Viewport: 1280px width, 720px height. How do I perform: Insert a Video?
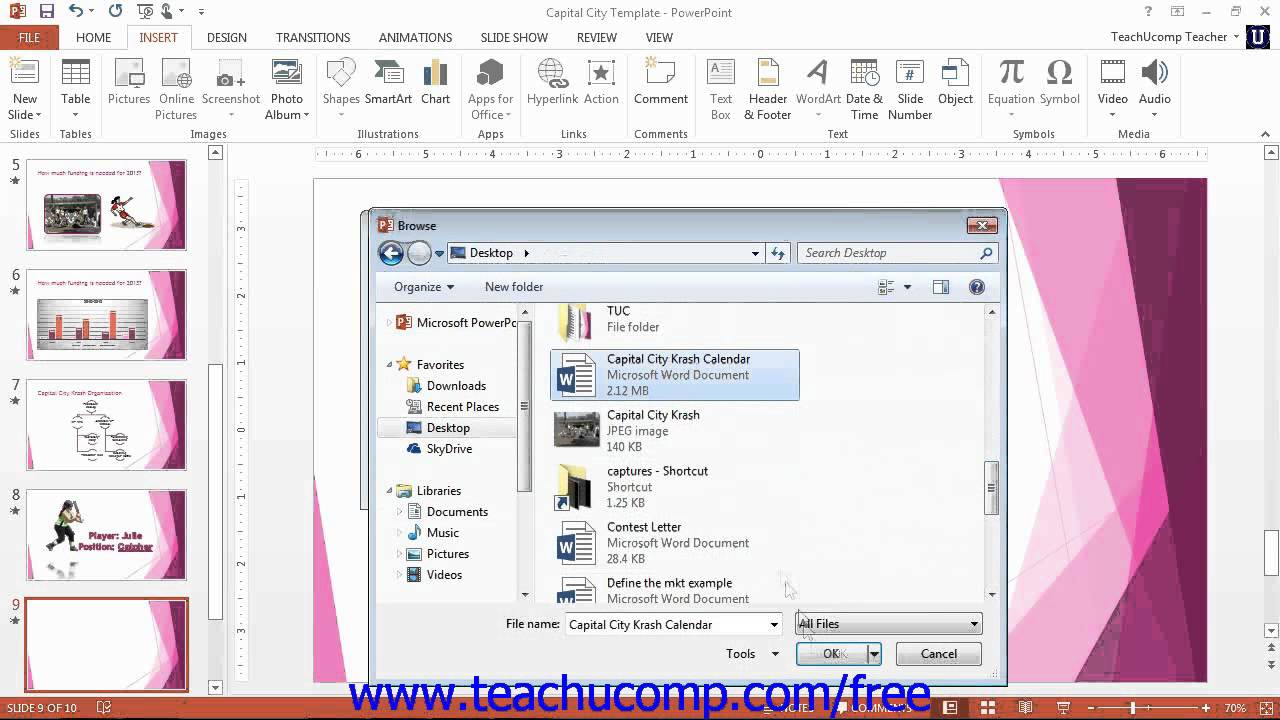[1112, 88]
